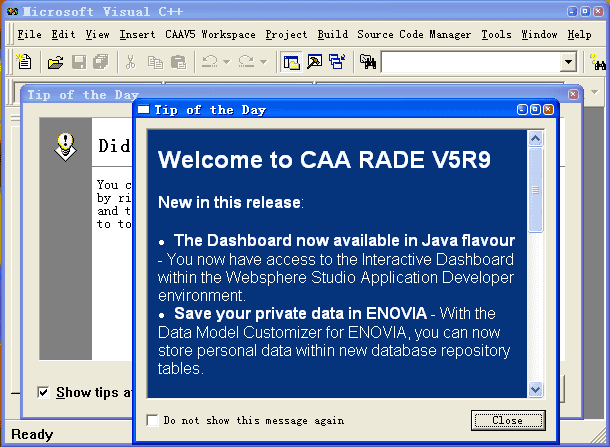Click the Save All icon
The width and height of the screenshot is (610, 447).
102,62
